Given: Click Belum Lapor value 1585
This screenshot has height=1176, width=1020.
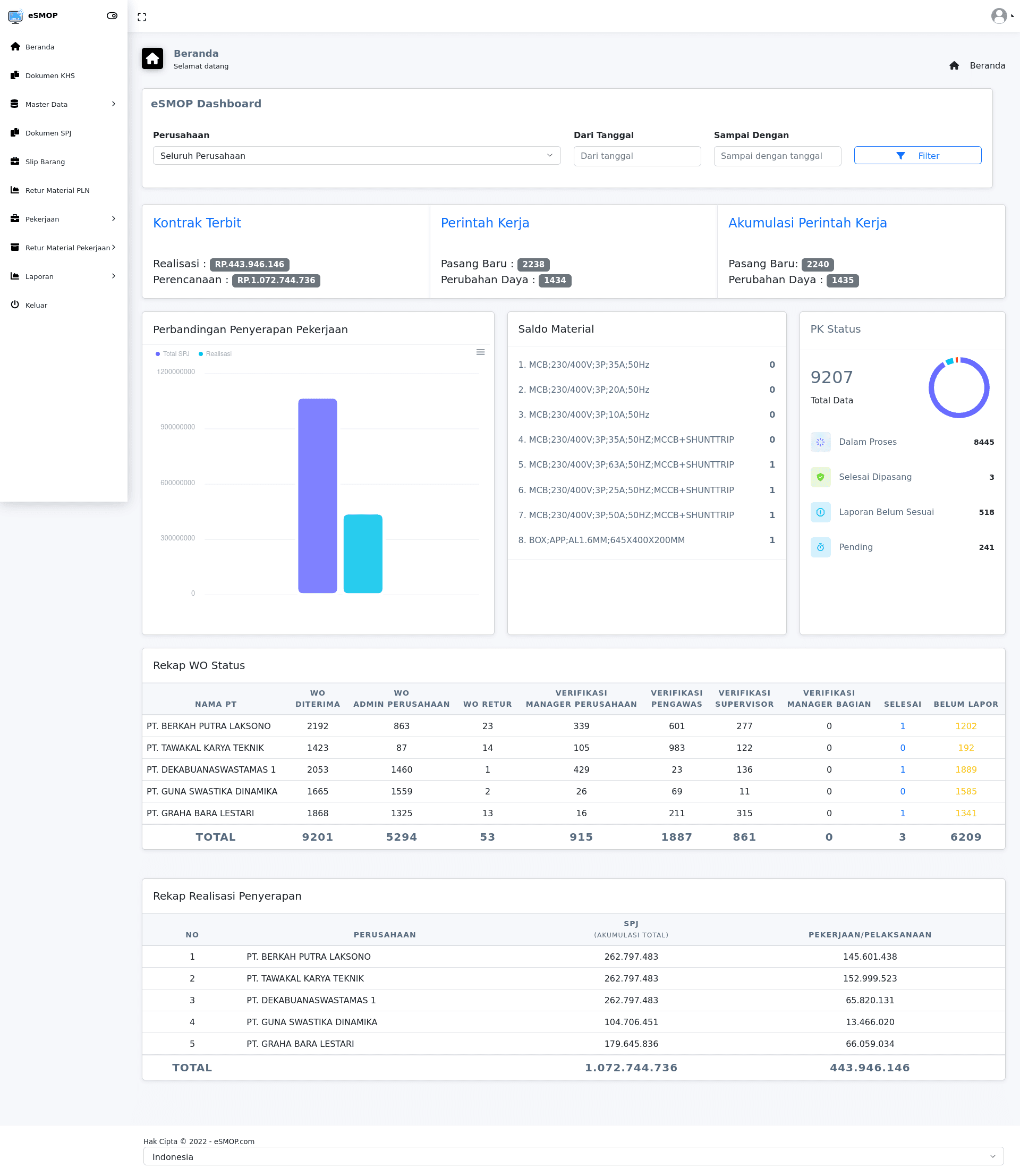Looking at the screenshot, I should coord(965,791).
